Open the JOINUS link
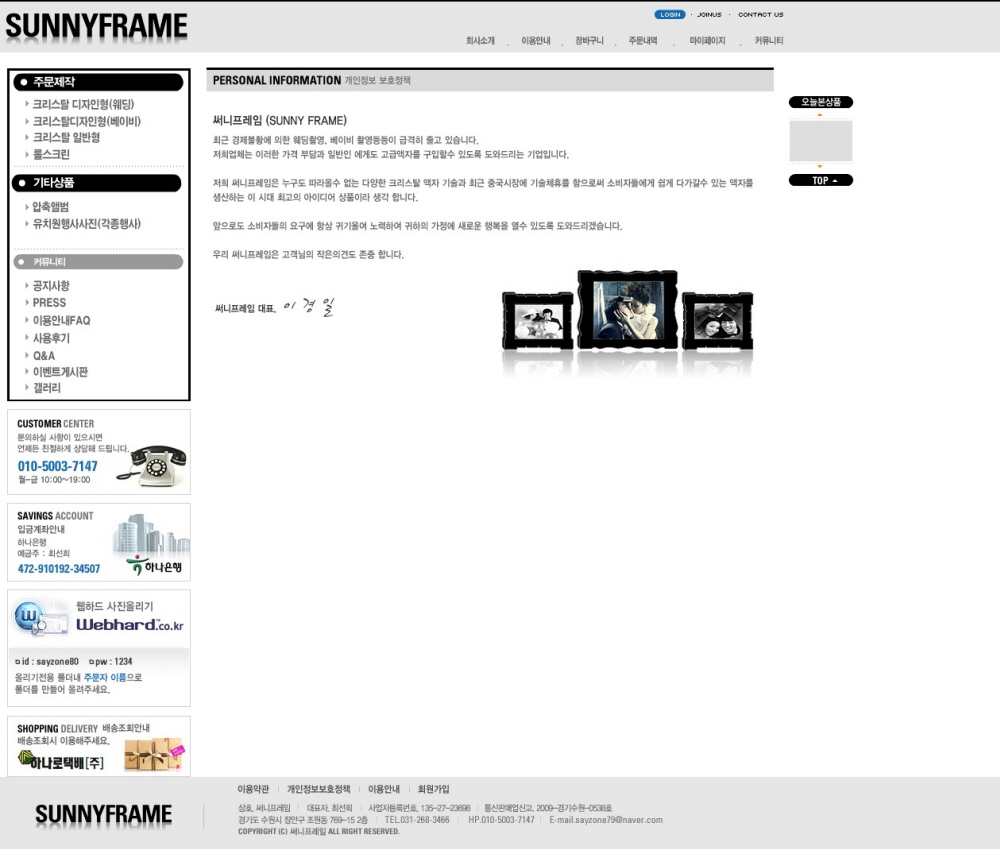1000x849 pixels. 709,15
